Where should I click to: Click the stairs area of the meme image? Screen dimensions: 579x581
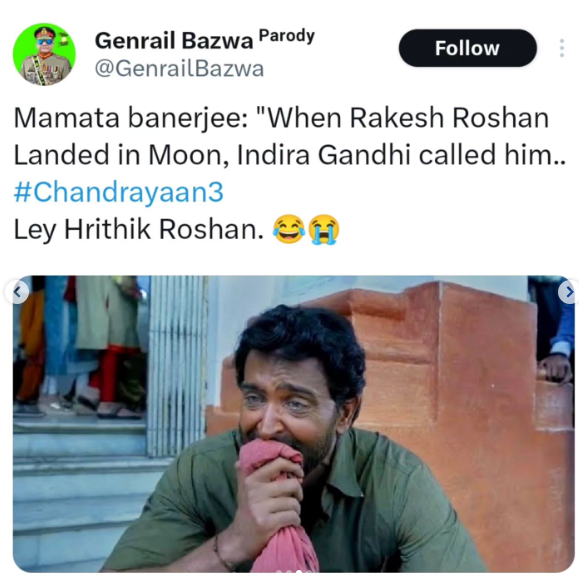coord(80,489)
